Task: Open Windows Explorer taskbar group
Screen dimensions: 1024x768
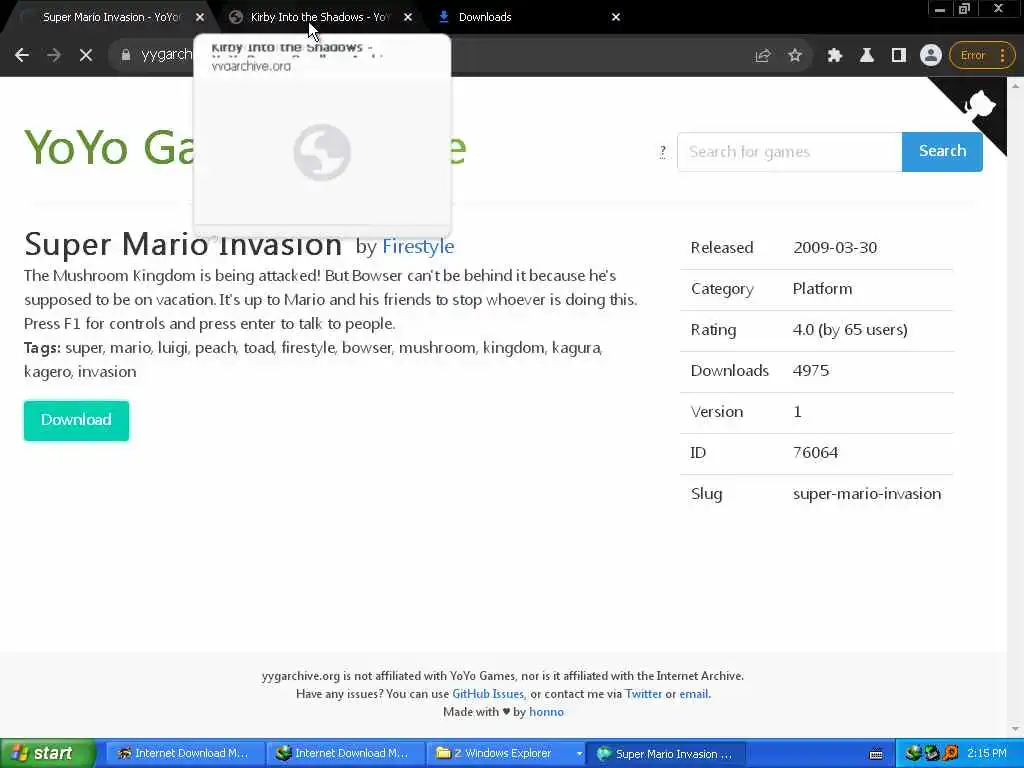Action: [505, 754]
